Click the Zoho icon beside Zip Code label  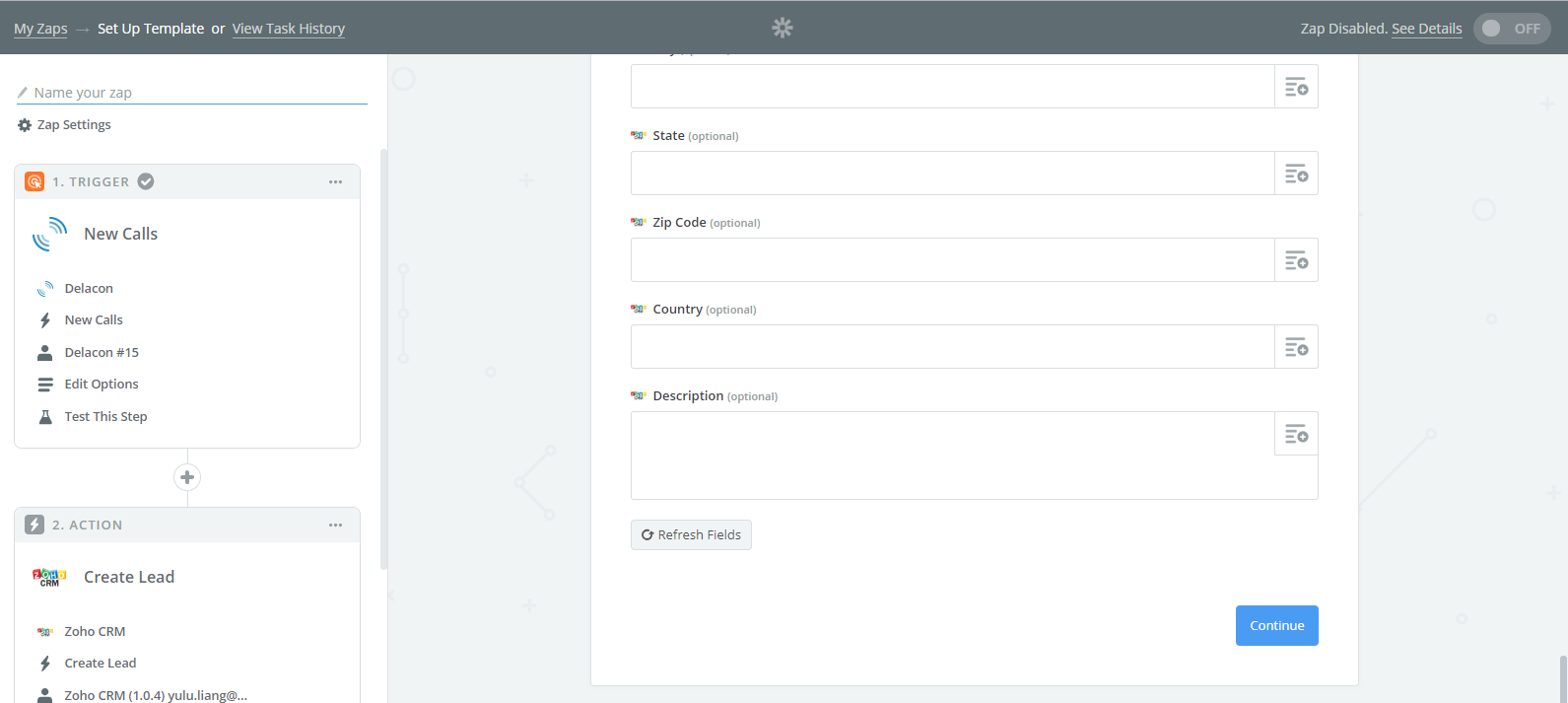pyautogui.click(x=639, y=223)
